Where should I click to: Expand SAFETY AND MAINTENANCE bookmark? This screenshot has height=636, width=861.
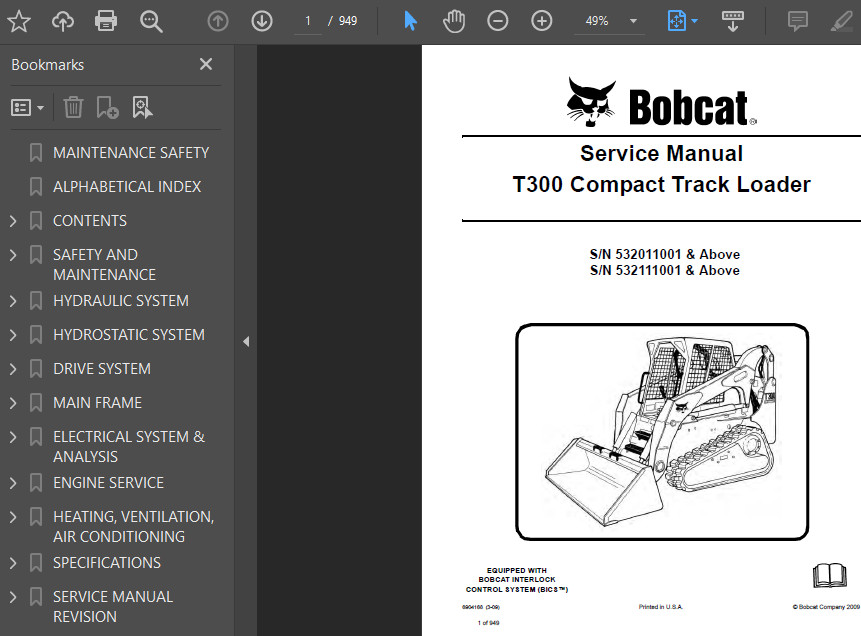pyautogui.click(x=13, y=255)
